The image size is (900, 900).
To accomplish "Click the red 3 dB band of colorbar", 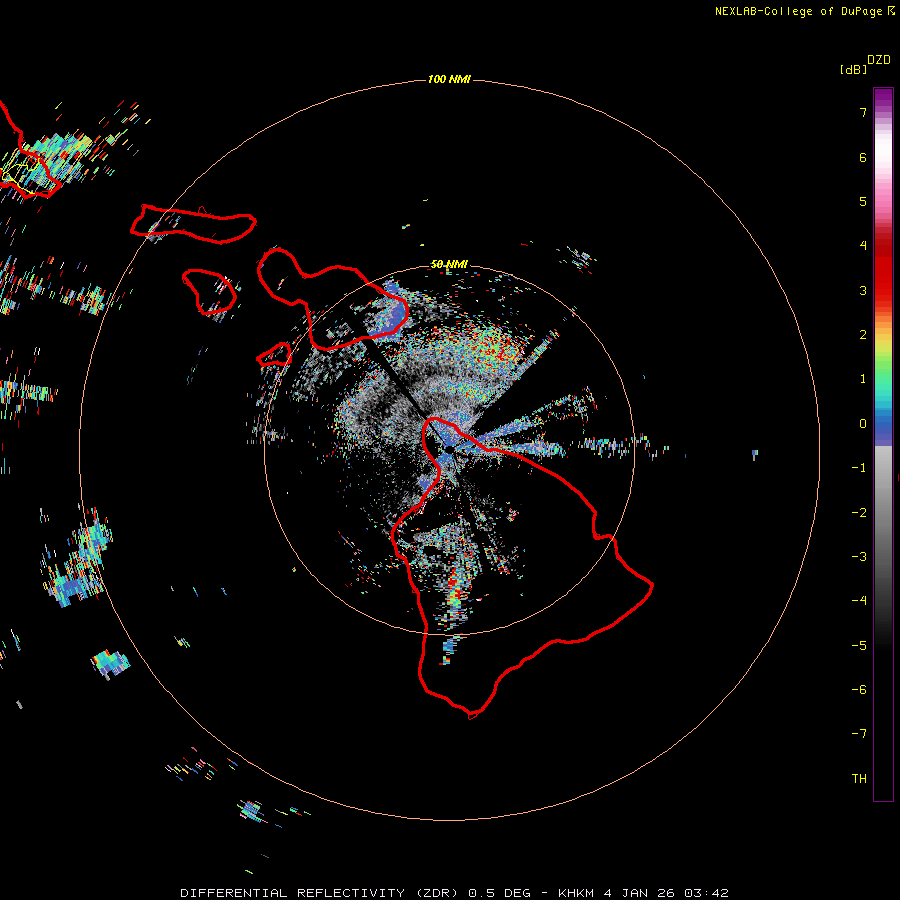I will click(883, 290).
